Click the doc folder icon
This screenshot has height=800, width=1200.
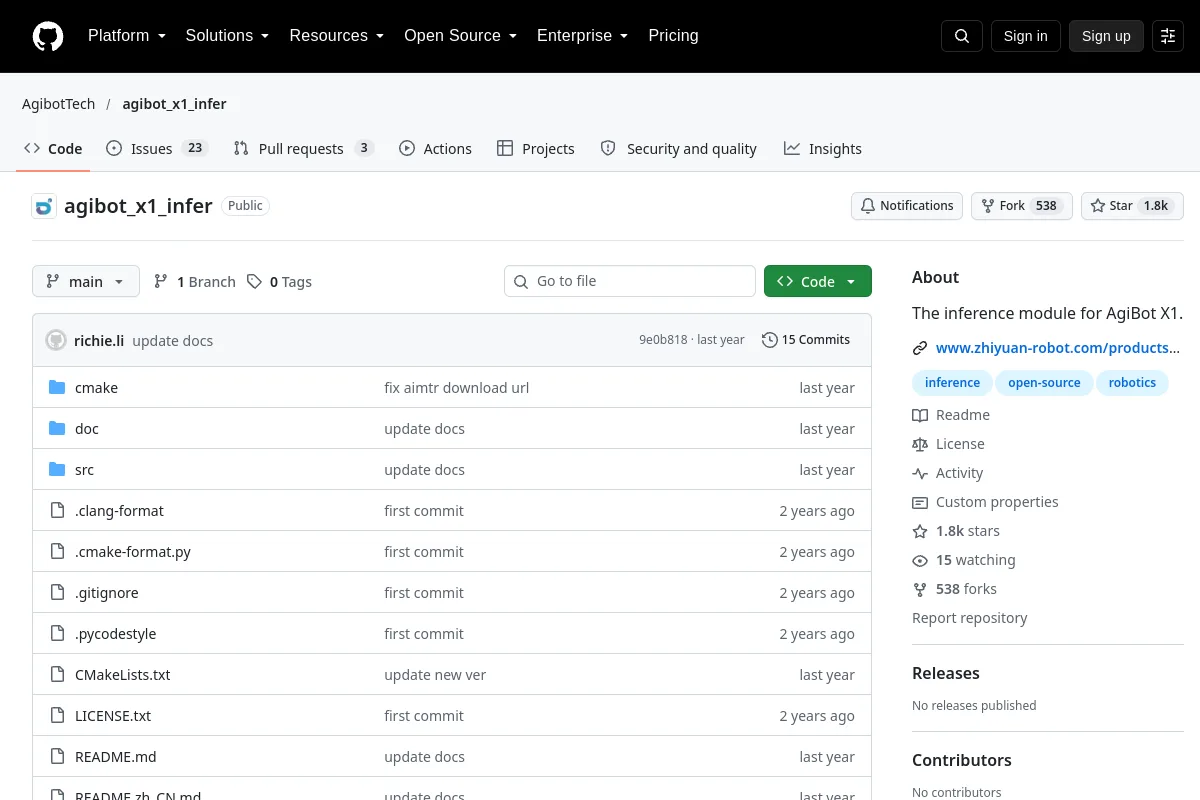coord(57,429)
